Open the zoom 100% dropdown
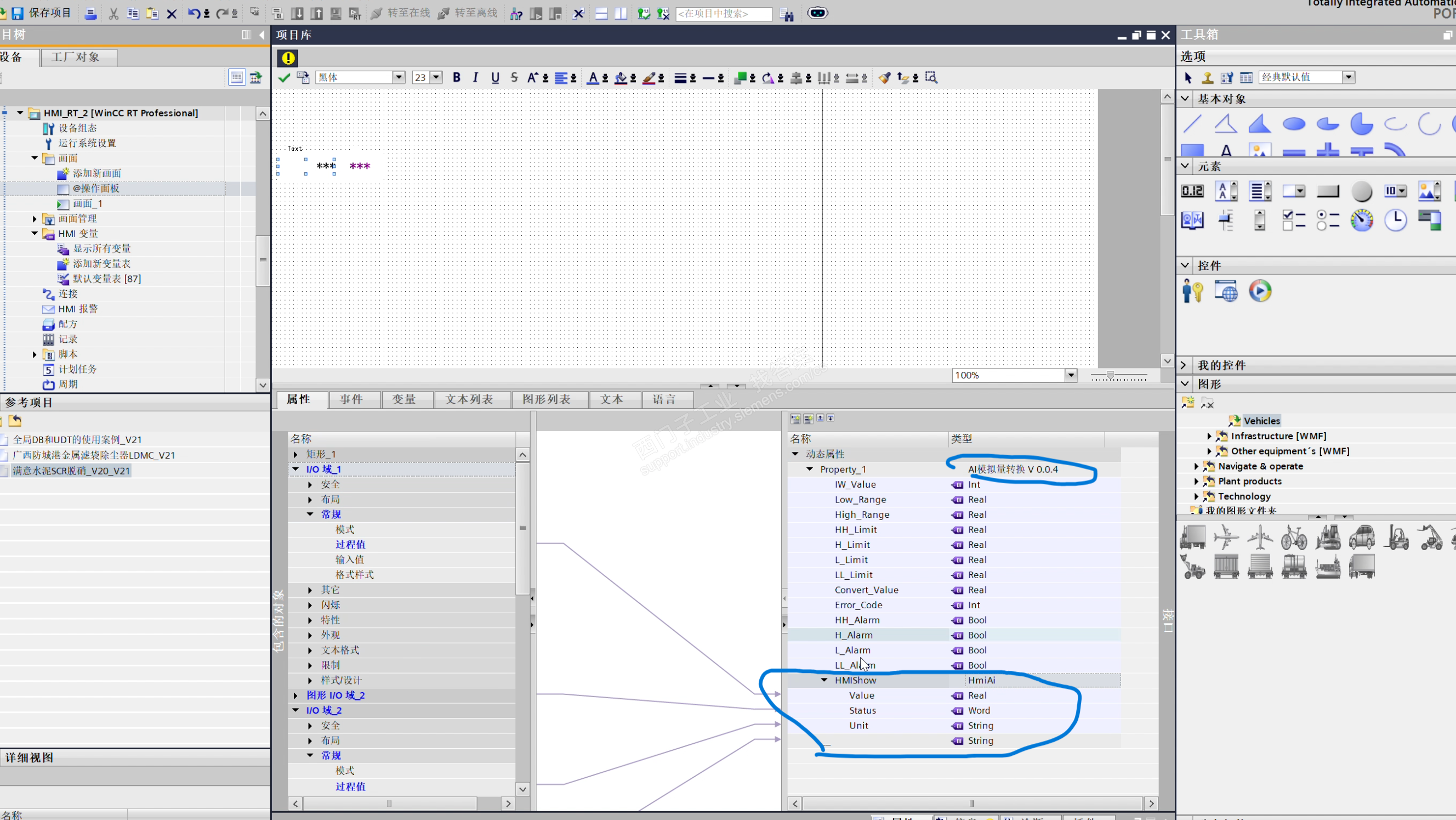This screenshot has width=1456, height=820. 1070,375
